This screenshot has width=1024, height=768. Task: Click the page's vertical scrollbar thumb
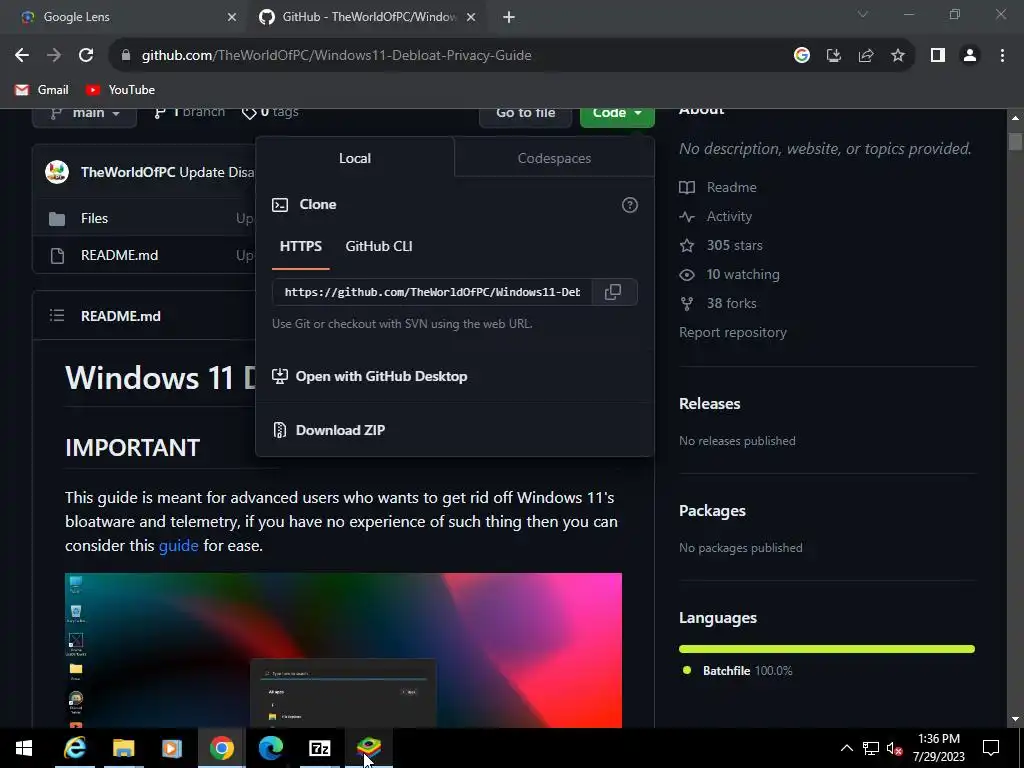click(1014, 142)
